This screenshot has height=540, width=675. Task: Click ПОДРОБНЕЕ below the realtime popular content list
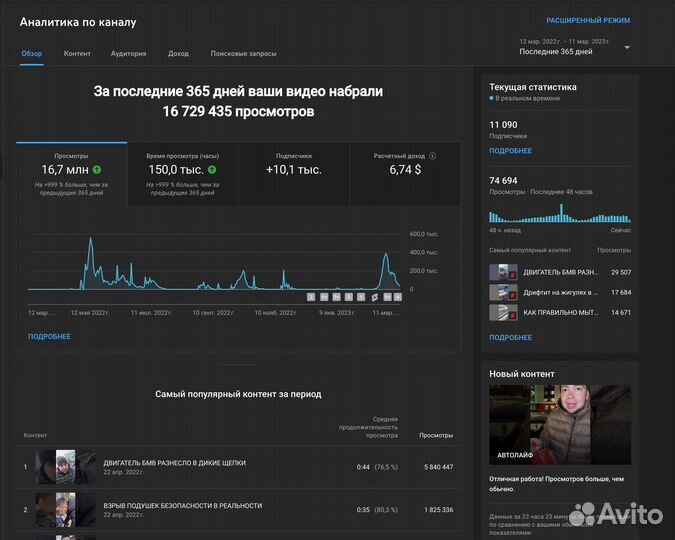pyautogui.click(x=511, y=338)
